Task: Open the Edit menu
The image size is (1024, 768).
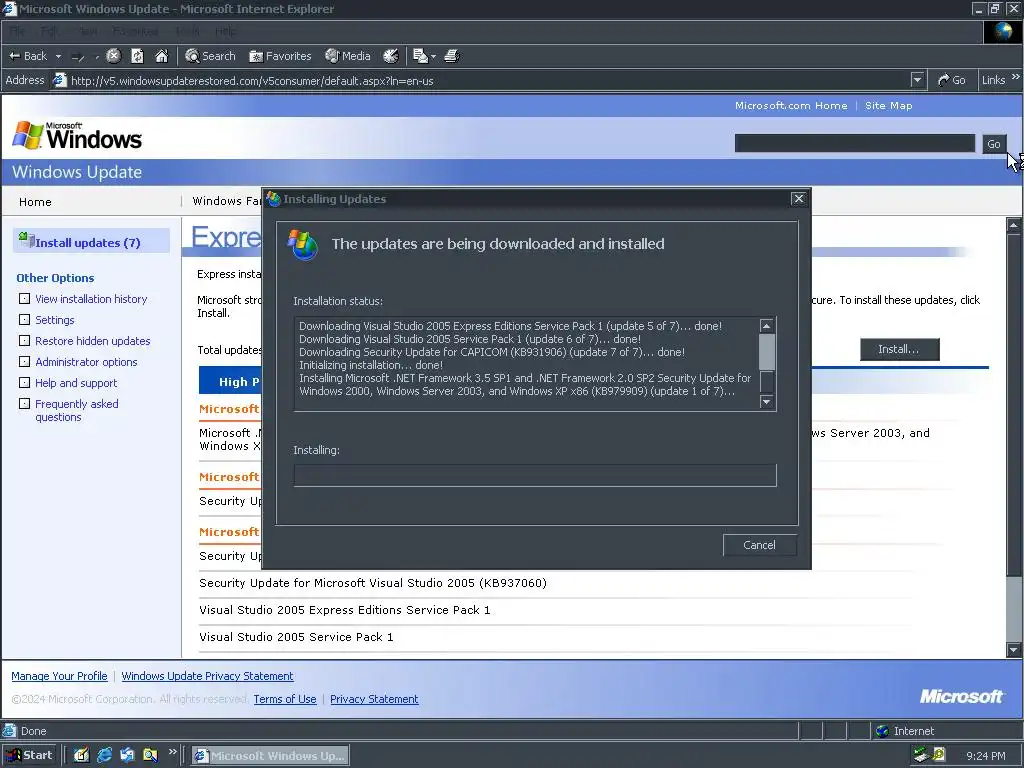Action: pos(49,31)
